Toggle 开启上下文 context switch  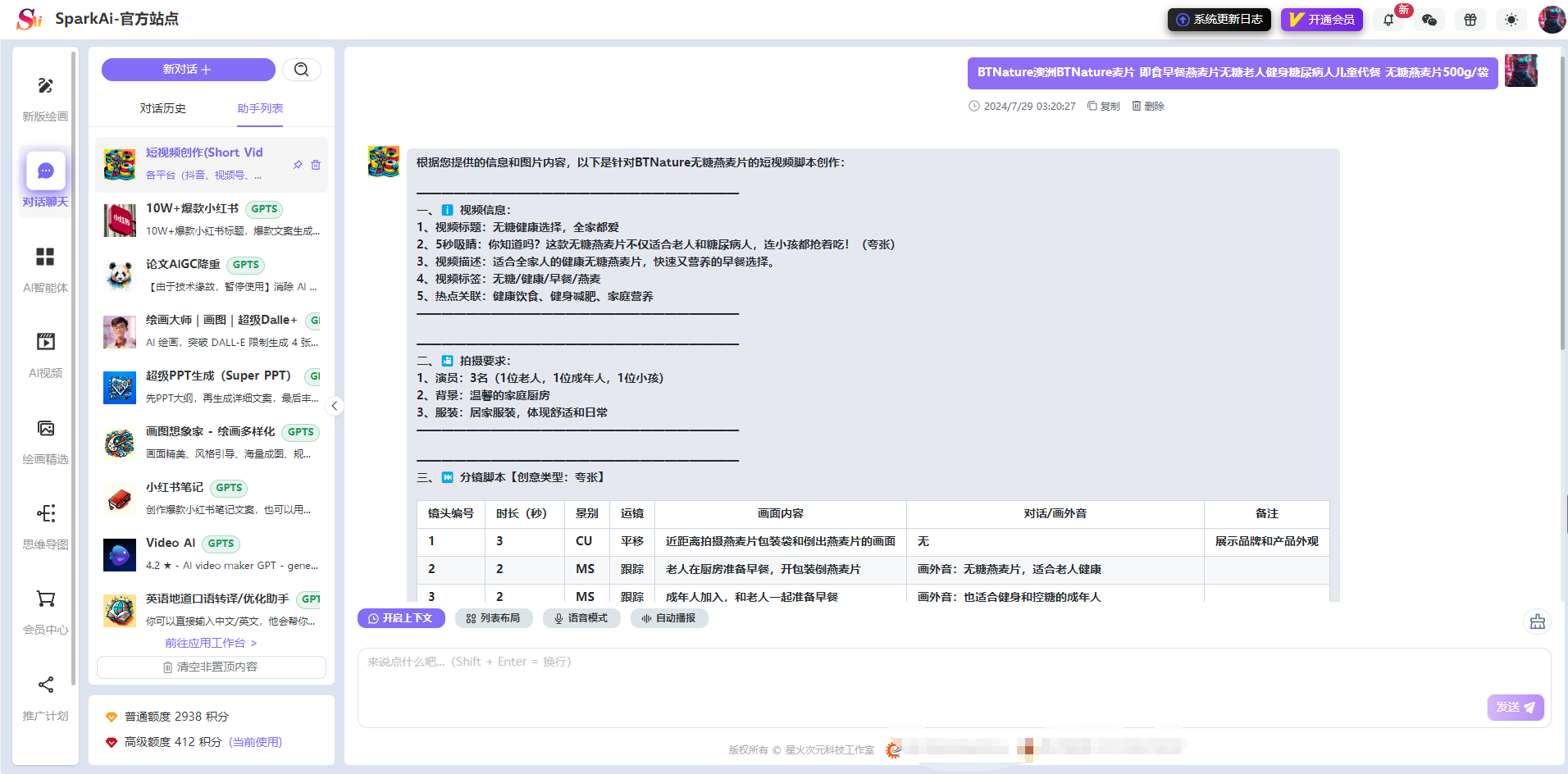(x=401, y=618)
